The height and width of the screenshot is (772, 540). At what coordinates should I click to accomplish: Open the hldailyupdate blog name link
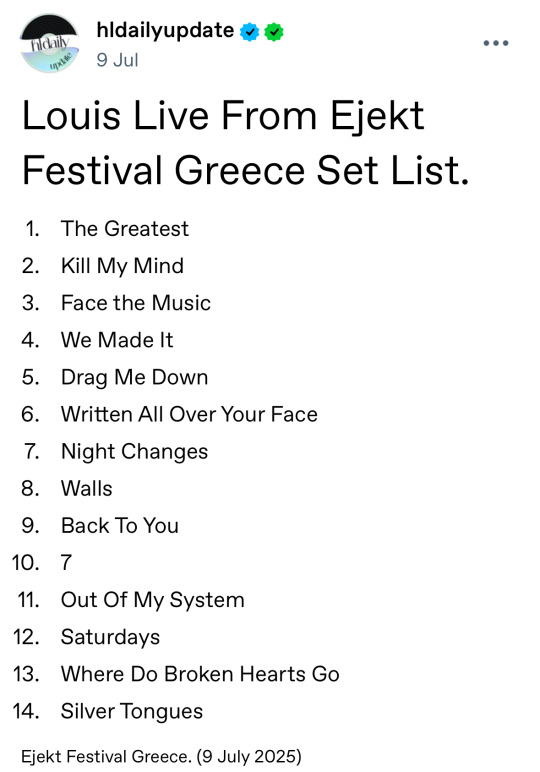(x=165, y=31)
